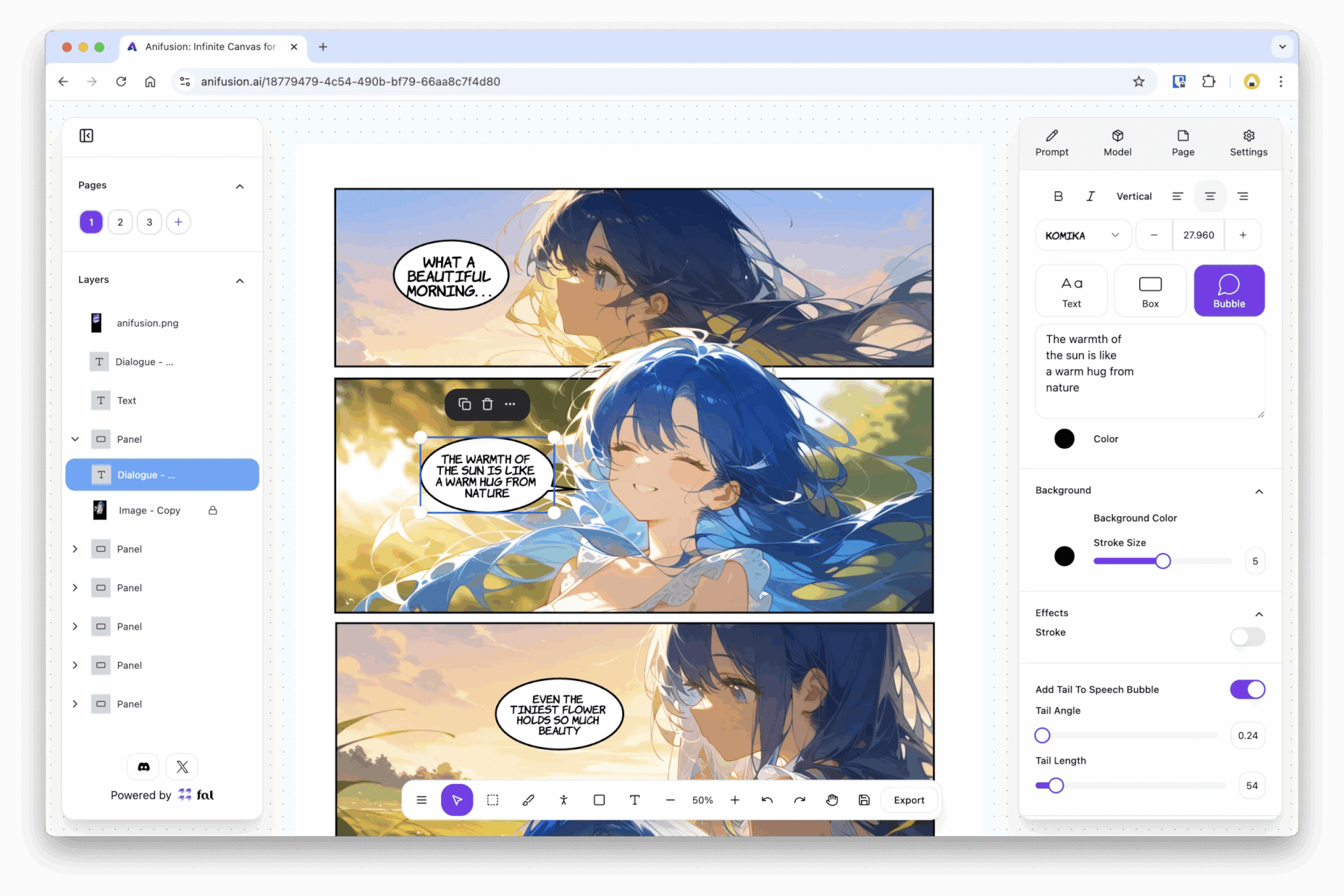Click the text Color black swatch
The width and height of the screenshot is (1344, 896).
tap(1064, 439)
